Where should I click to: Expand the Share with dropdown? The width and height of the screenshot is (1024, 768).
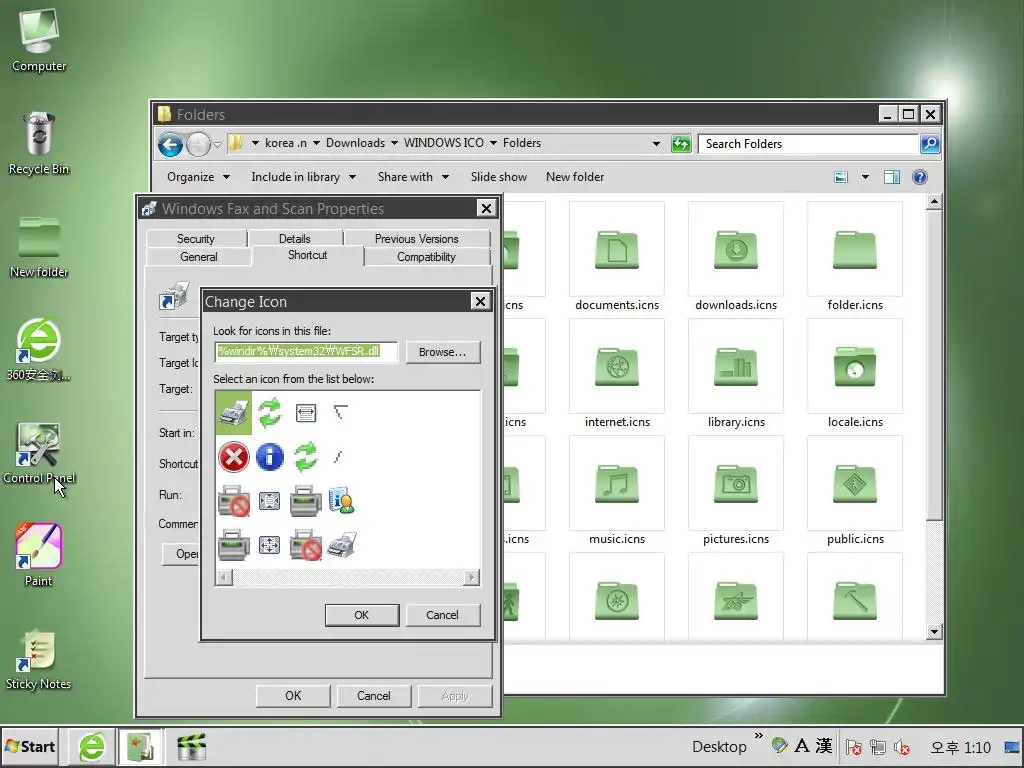(x=413, y=177)
